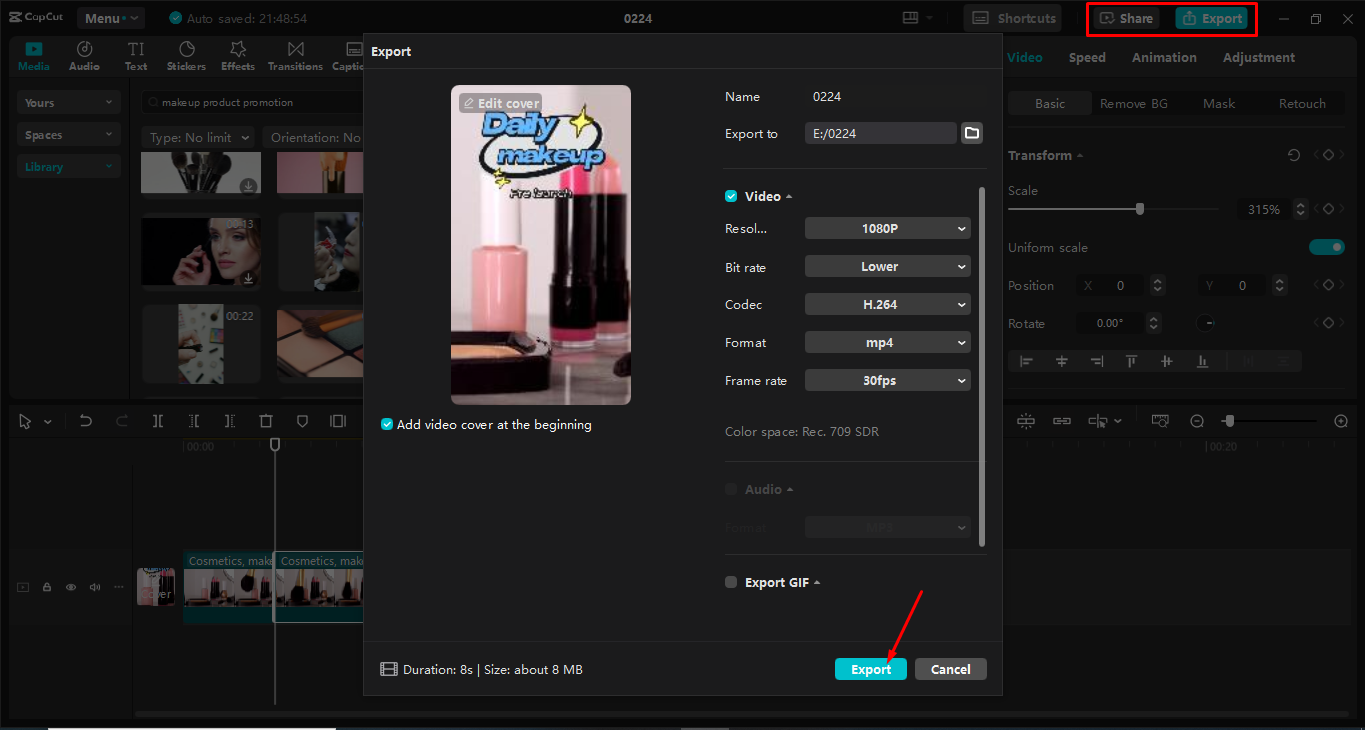The image size is (1365, 730).
Task: Click the Undo icon above the timeline
Action: [x=86, y=421]
